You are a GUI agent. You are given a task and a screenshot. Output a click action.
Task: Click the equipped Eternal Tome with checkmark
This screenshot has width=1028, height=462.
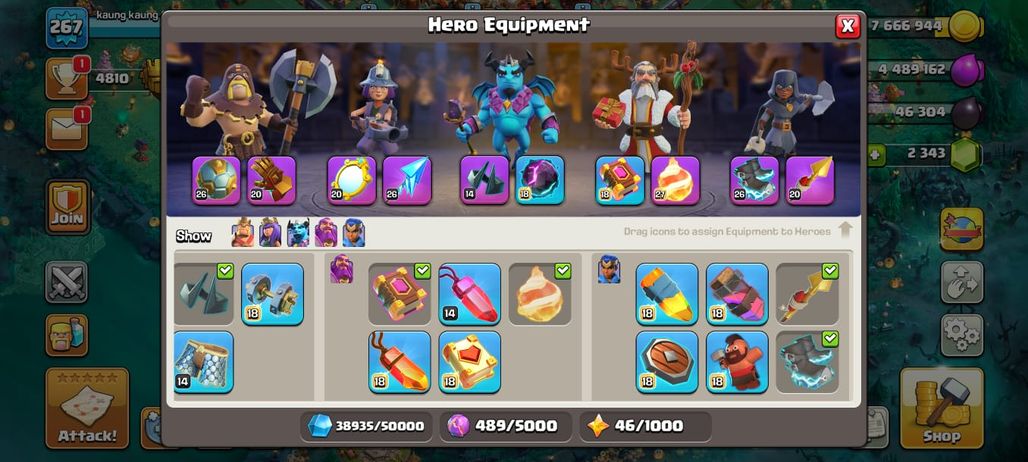(x=399, y=294)
